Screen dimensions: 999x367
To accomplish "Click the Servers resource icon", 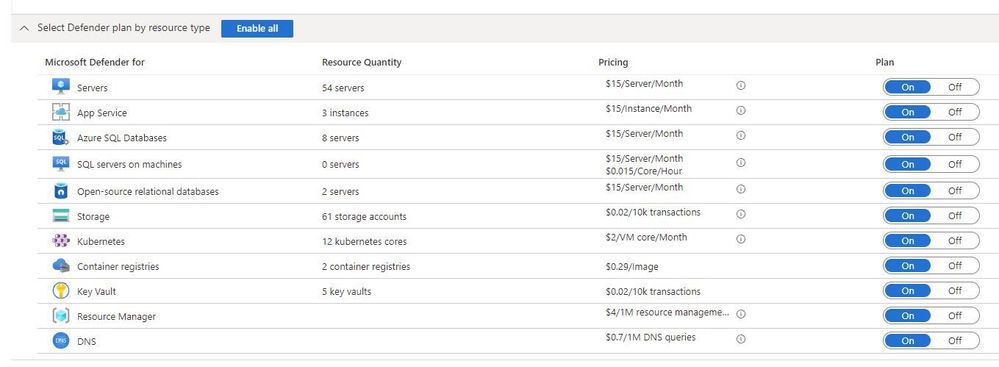I will (x=61, y=87).
